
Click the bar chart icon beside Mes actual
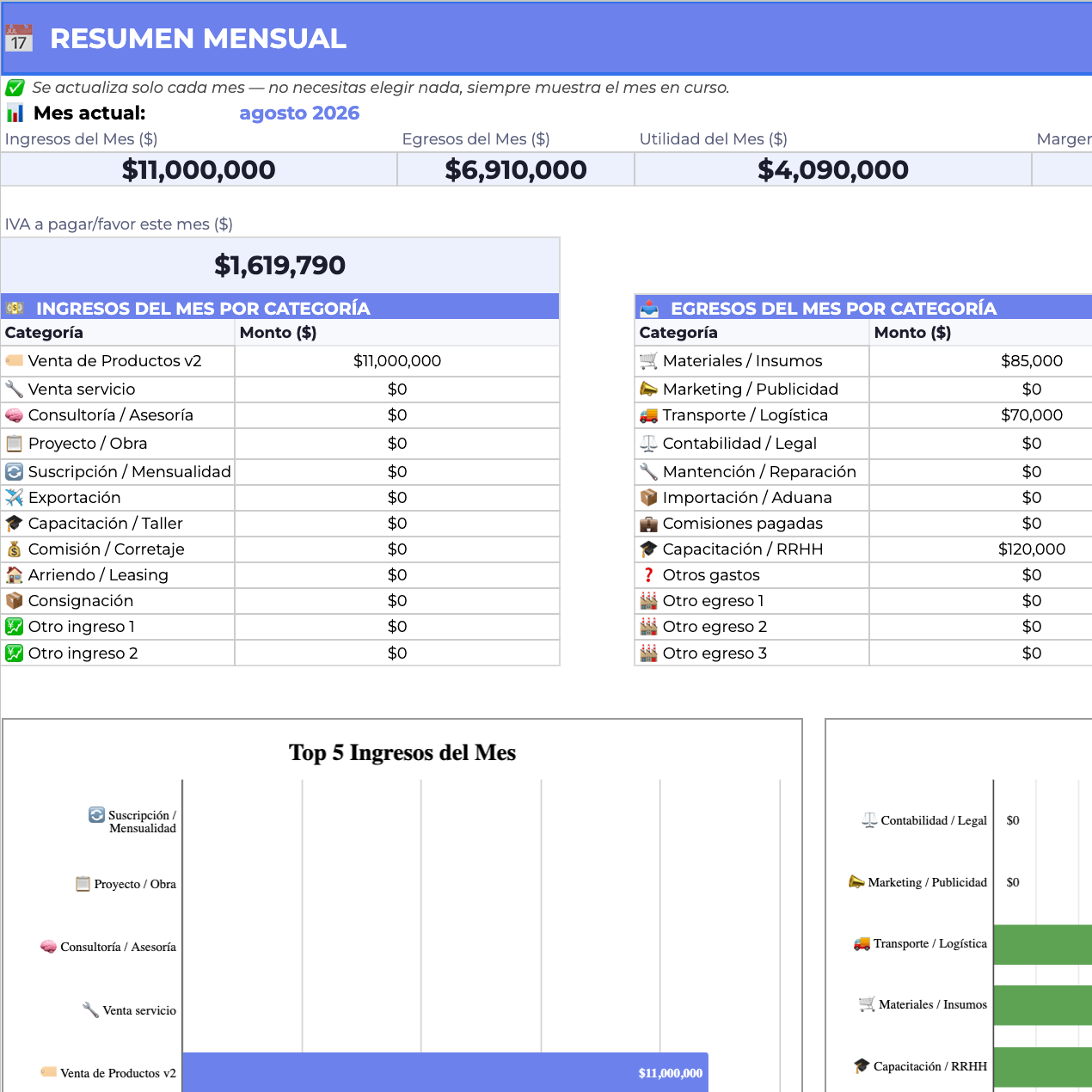tap(15, 113)
